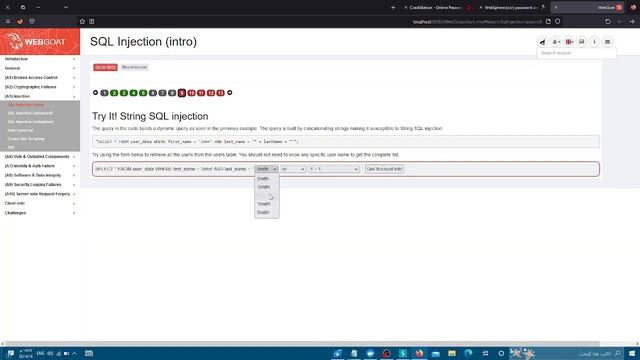
Task: Open the tab list chevron in the title bar
Action: pos(66,7)
